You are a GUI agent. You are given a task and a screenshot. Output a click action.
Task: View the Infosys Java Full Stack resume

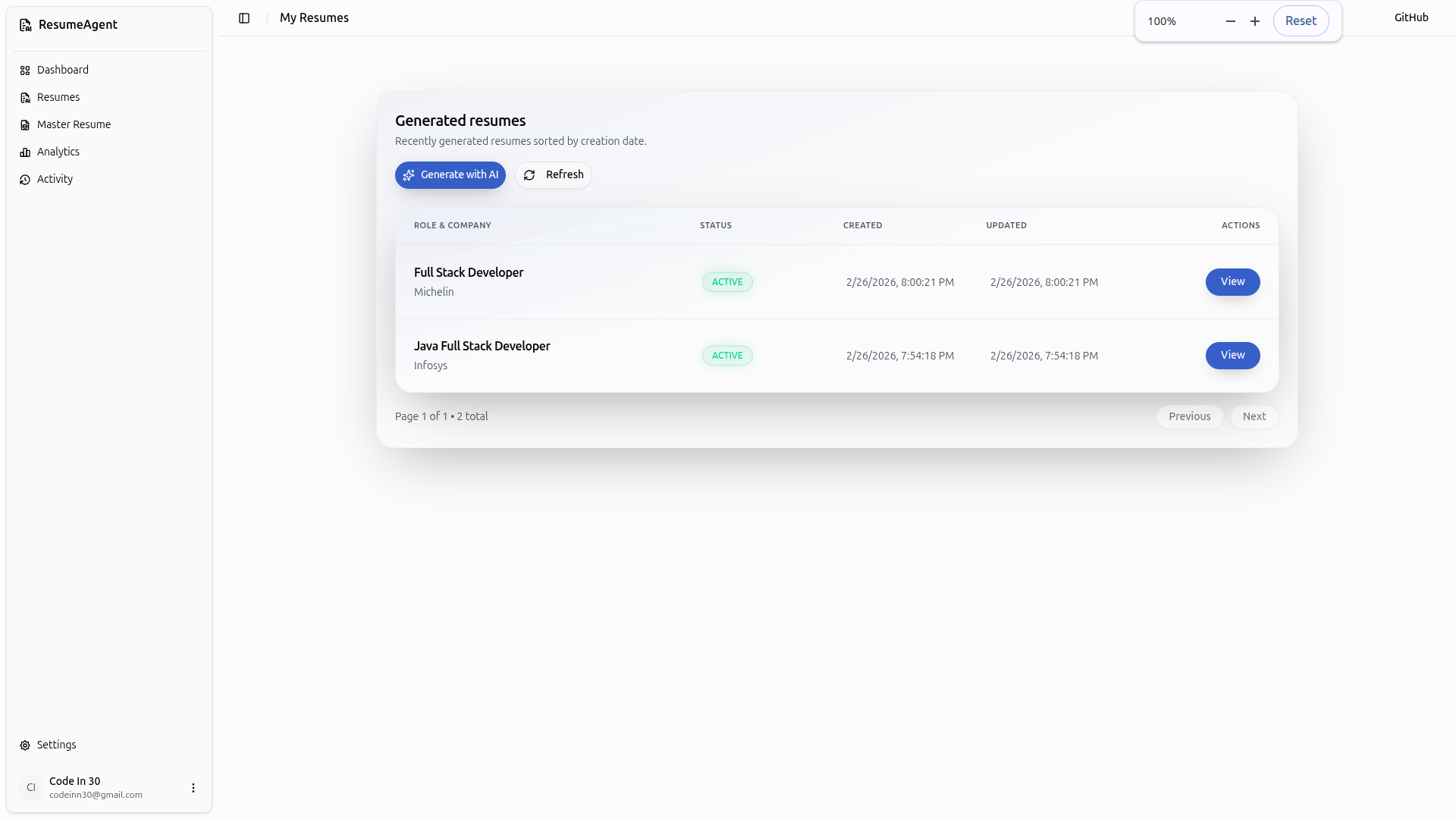point(1232,356)
